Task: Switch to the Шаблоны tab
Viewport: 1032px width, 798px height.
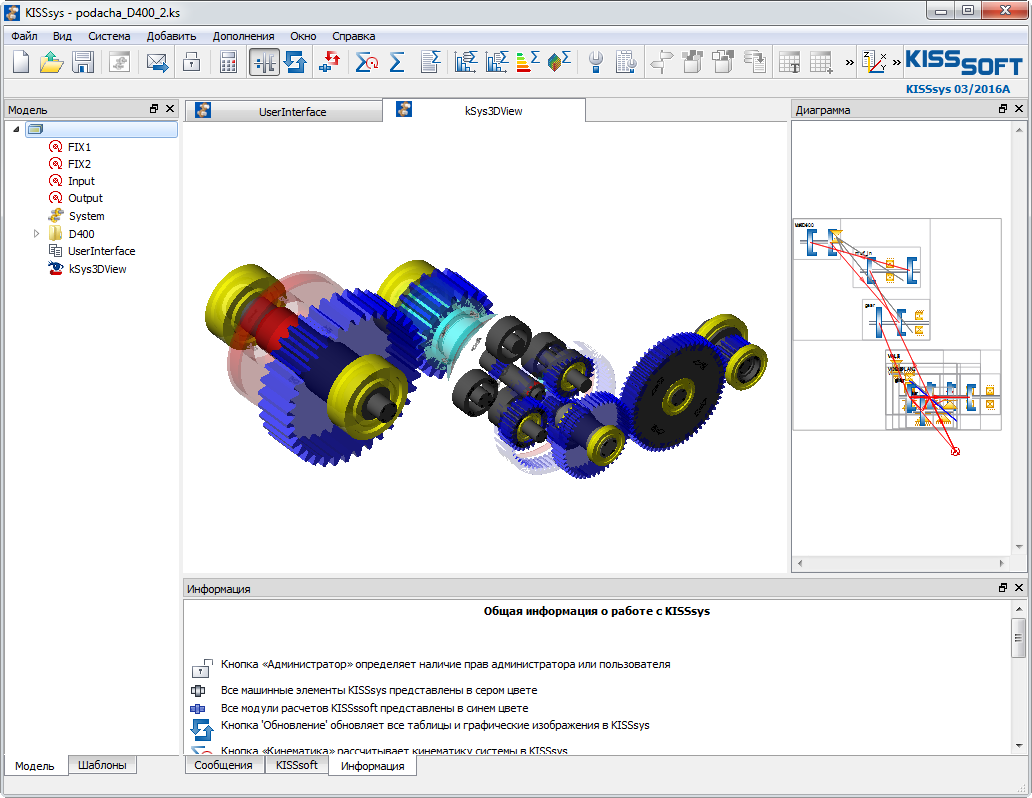Action: point(102,765)
